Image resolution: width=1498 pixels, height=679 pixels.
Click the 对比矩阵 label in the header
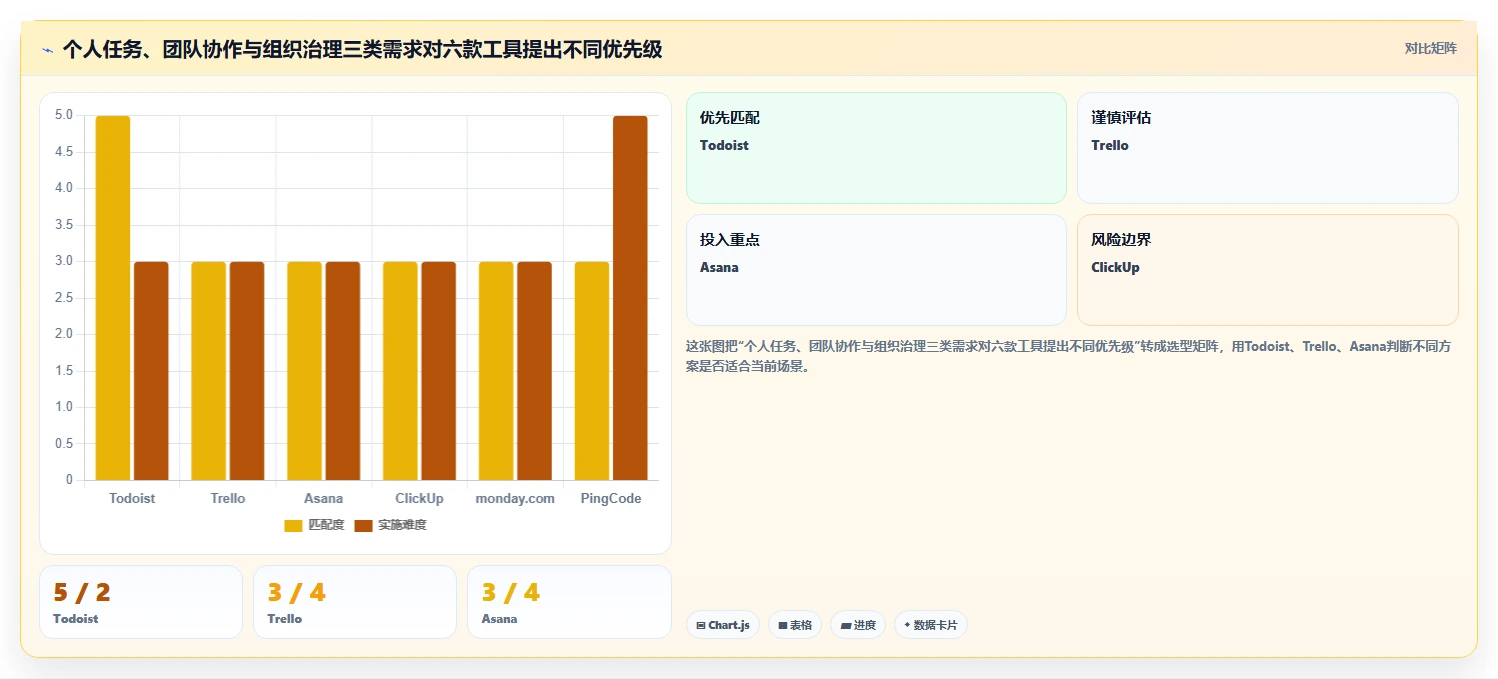point(1430,49)
